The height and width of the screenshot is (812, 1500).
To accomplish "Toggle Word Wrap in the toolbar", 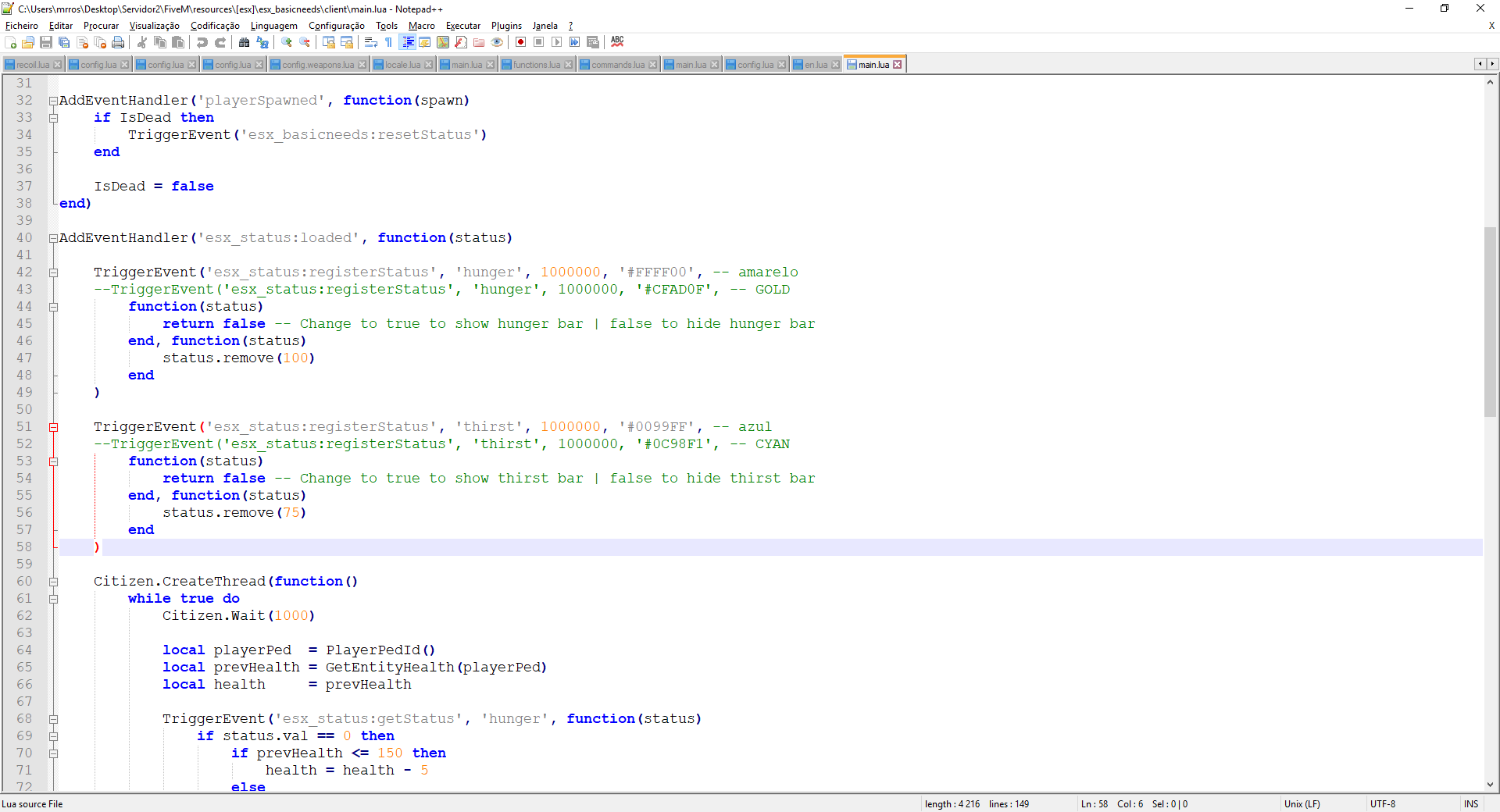I will click(371, 42).
